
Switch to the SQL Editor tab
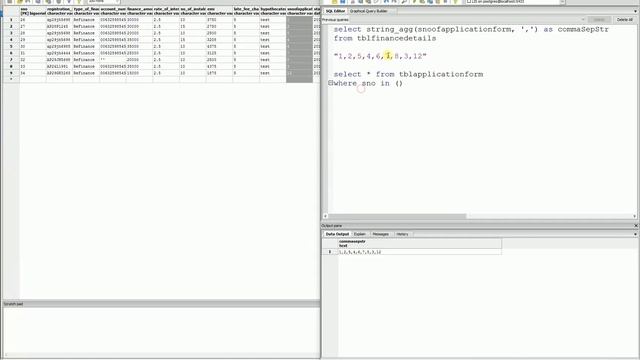[335, 11]
